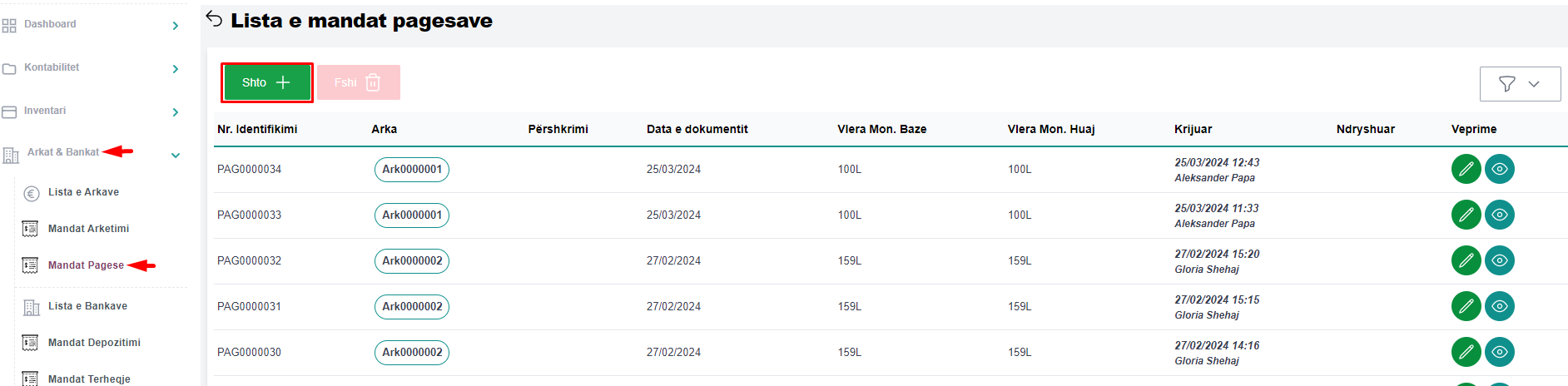Image resolution: width=1568 pixels, height=386 pixels.
Task: Expand the Dashboard menu chevron
Action: (x=175, y=26)
